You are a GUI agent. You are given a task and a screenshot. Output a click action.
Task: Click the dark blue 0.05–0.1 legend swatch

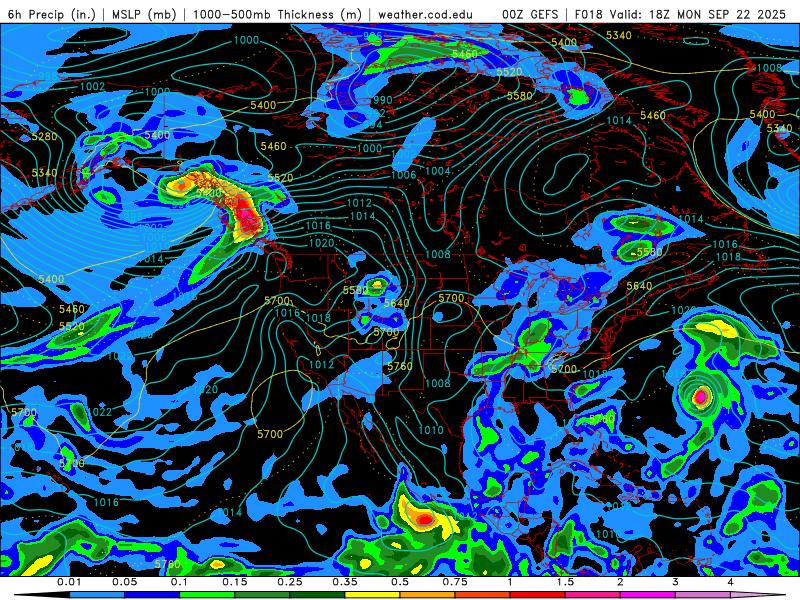tap(152, 595)
